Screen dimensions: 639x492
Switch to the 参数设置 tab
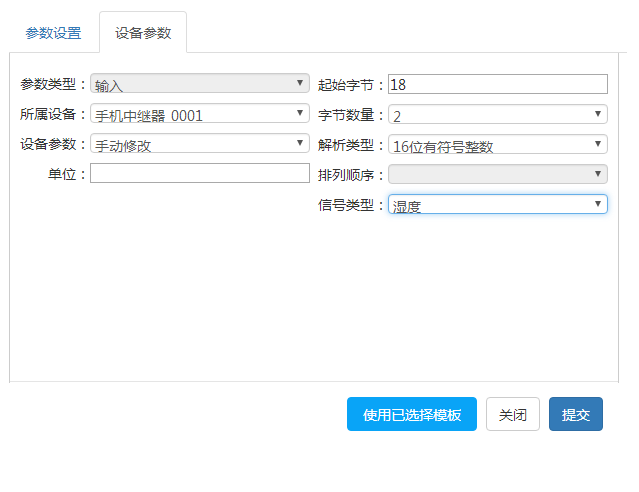[x=53, y=33]
